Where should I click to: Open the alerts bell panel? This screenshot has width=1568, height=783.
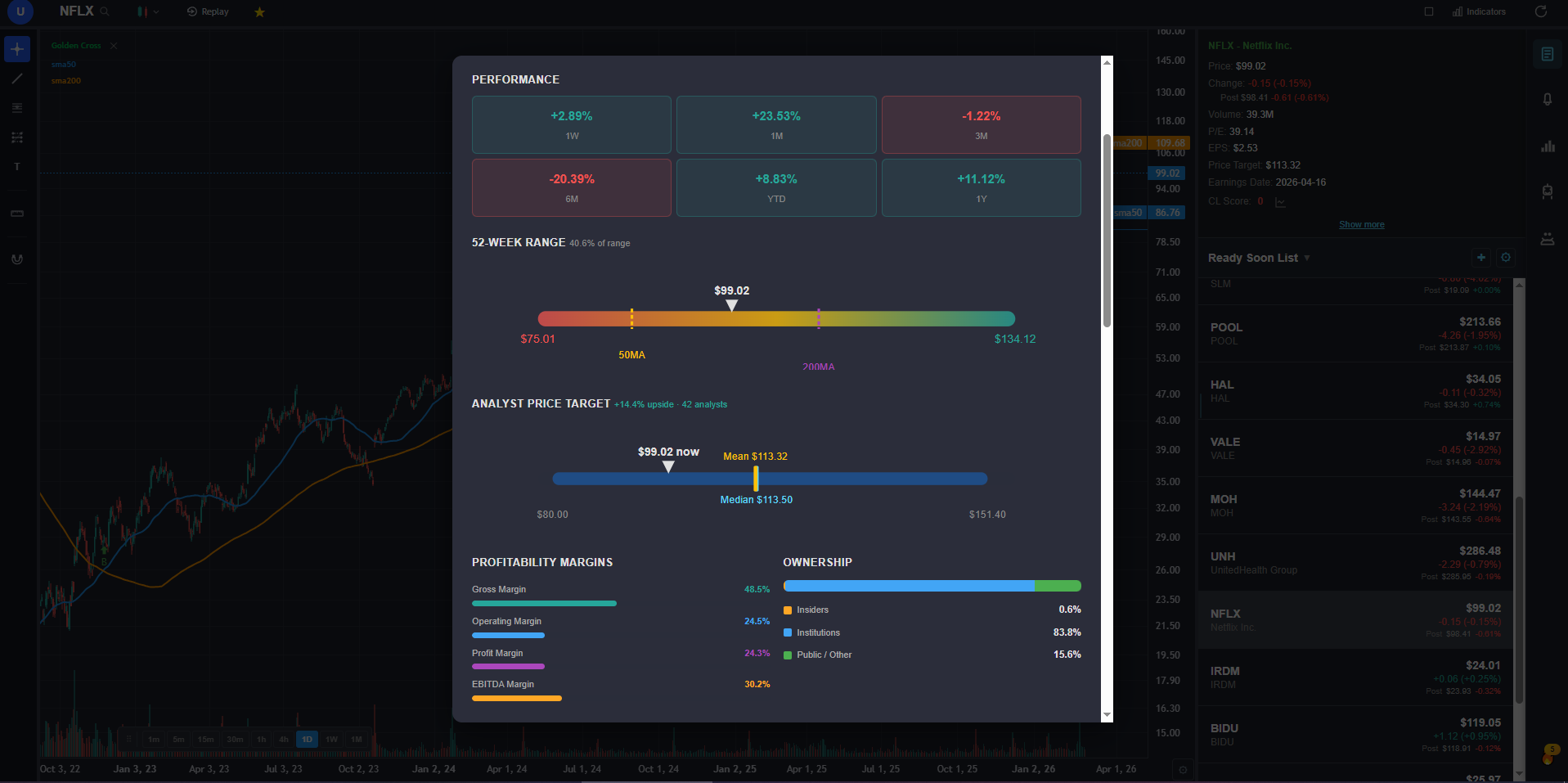point(1548,99)
